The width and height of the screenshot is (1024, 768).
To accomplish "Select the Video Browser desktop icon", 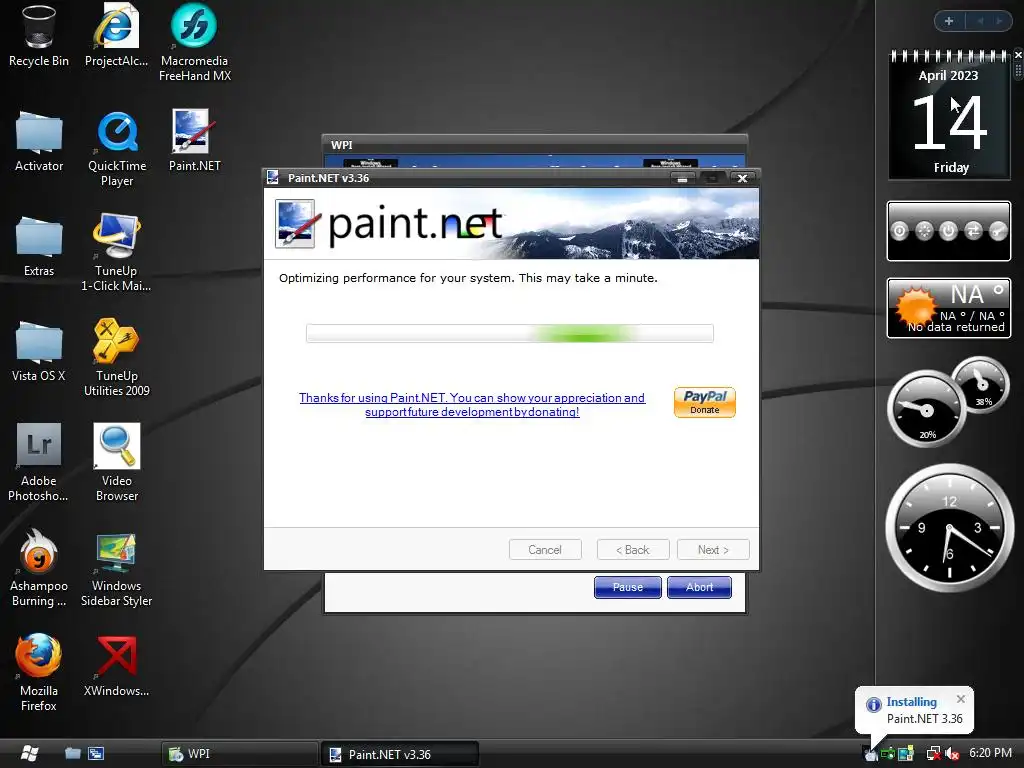I will click(x=117, y=462).
